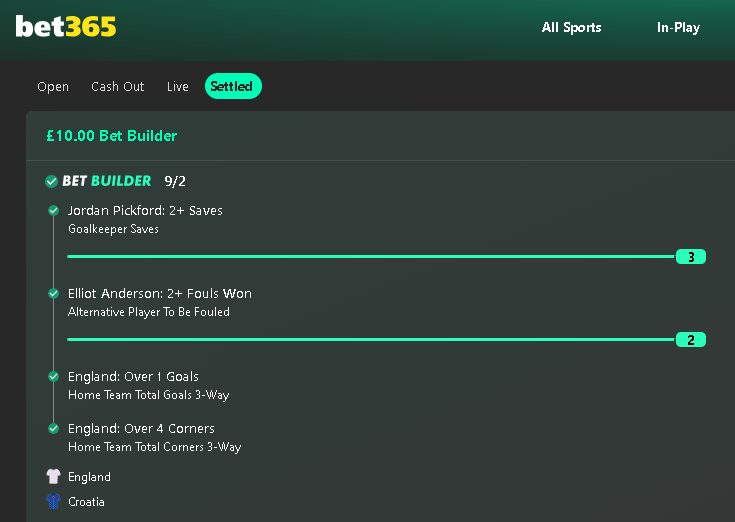Switch to the Open bets tab

pyautogui.click(x=53, y=87)
